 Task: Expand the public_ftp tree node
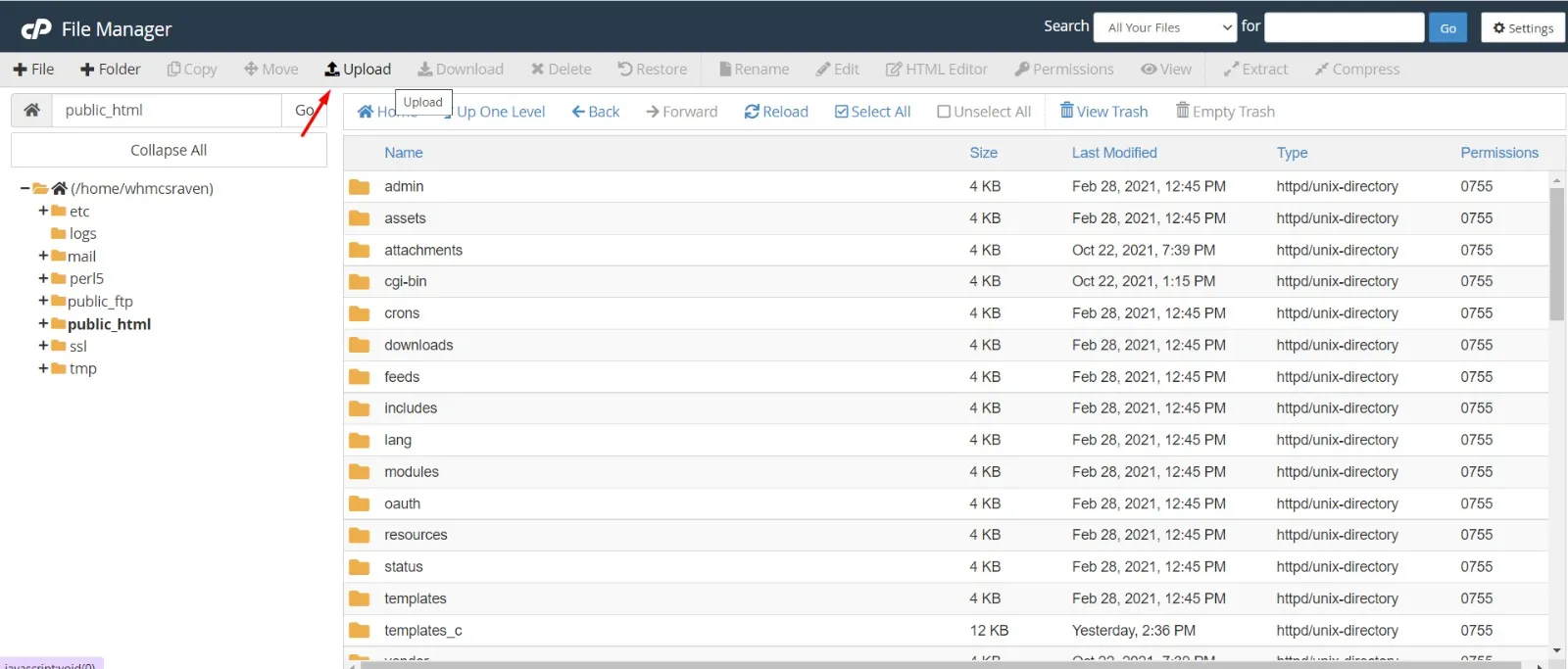pos(43,302)
